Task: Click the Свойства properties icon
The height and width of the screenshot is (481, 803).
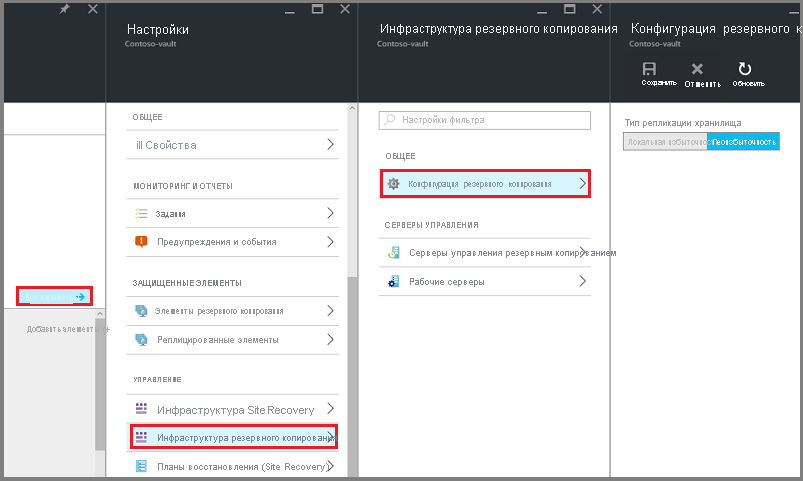Action: coord(139,145)
